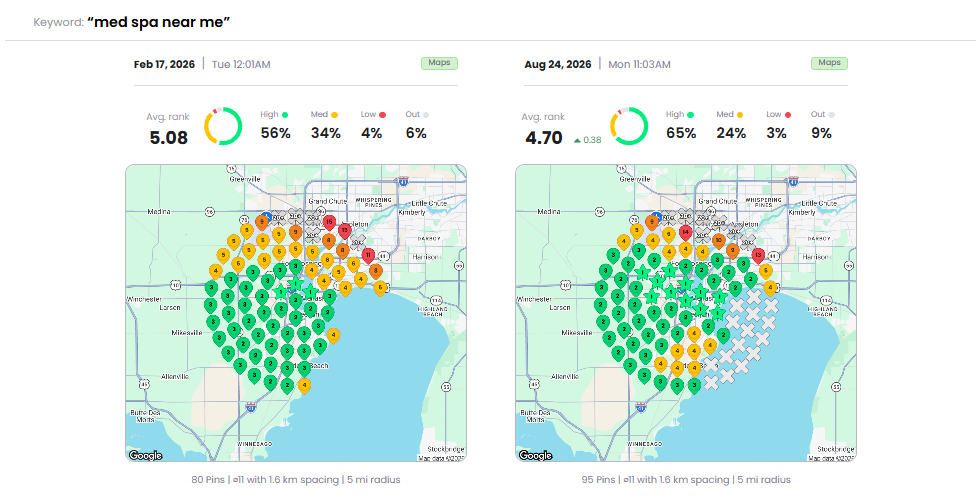Click the 65% High value

click(x=681, y=133)
